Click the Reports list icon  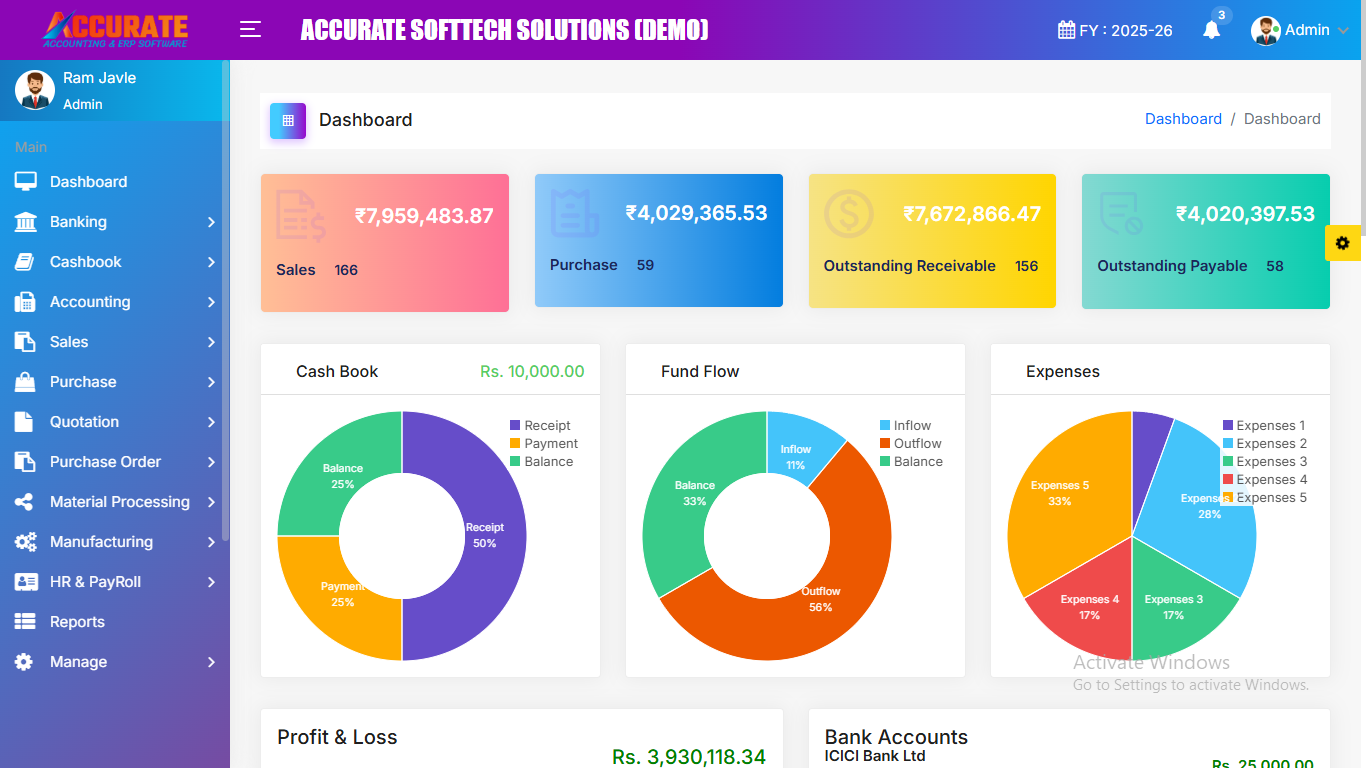[x=25, y=622]
